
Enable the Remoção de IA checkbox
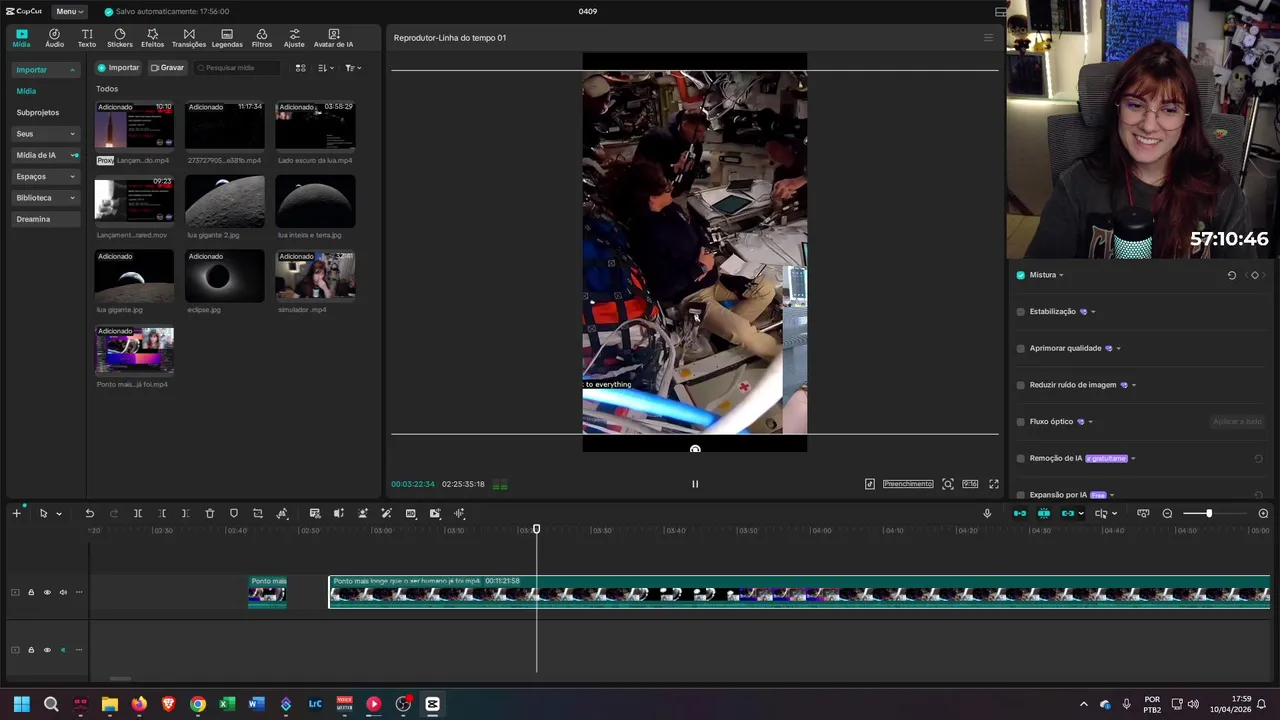click(x=1020, y=458)
